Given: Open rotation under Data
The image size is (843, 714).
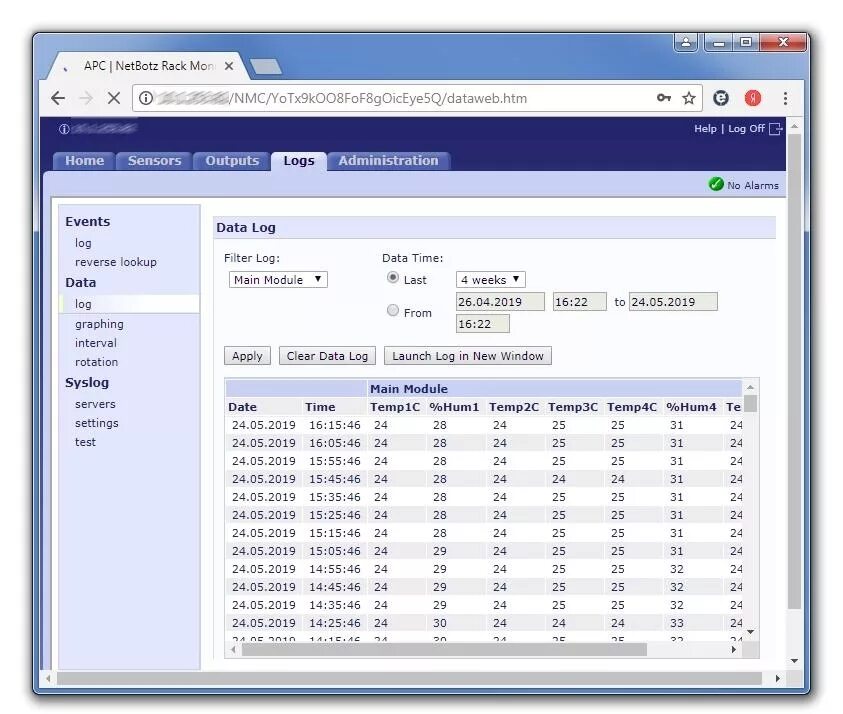Looking at the screenshot, I should (96, 362).
